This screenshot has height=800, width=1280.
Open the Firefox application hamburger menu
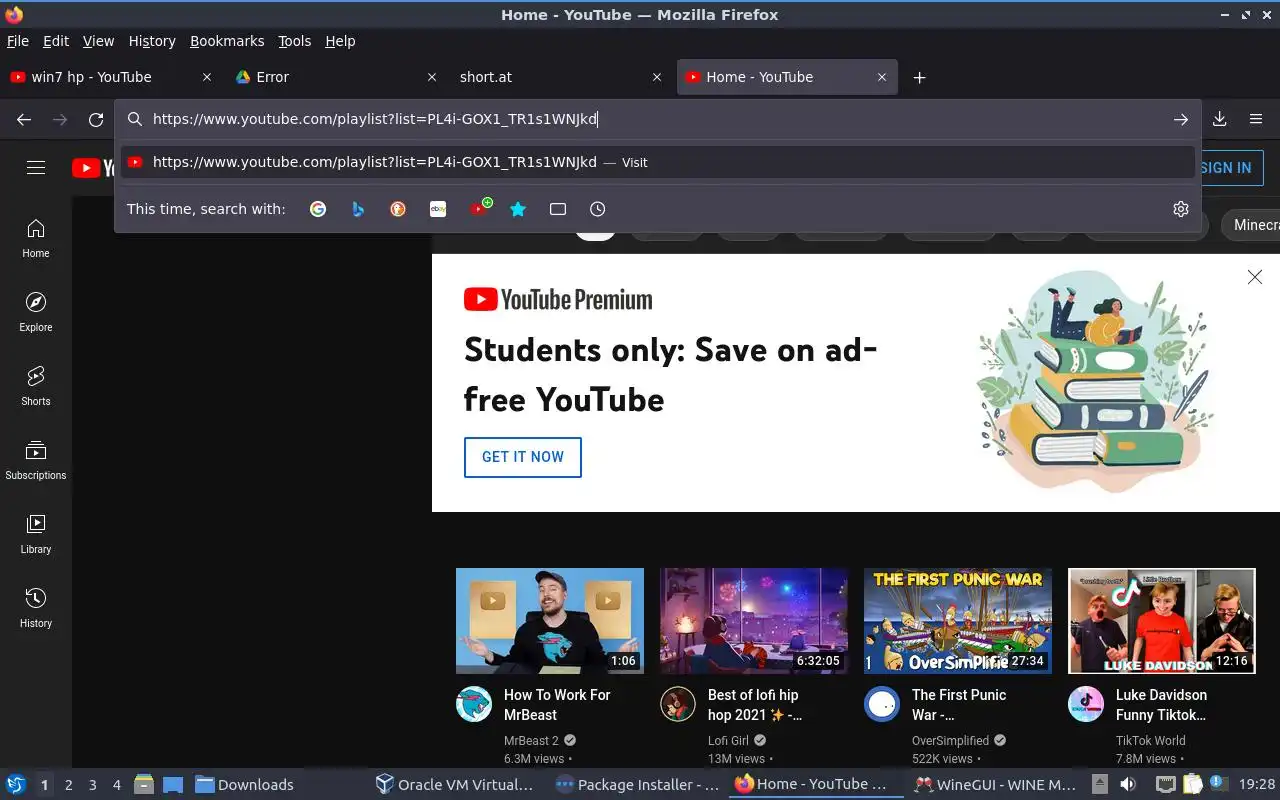coord(1256,119)
